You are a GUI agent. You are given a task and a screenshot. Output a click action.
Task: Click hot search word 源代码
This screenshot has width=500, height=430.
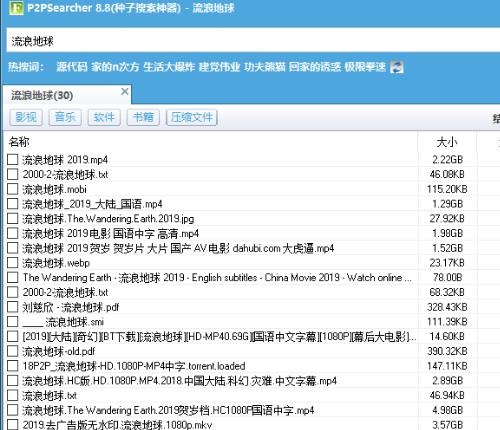[x=72, y=67]
